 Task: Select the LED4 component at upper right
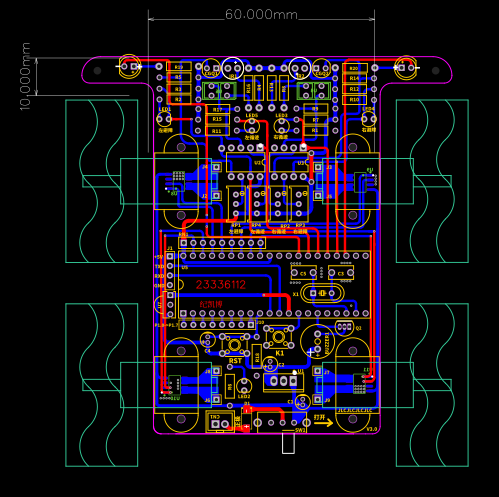click(369, 118)
